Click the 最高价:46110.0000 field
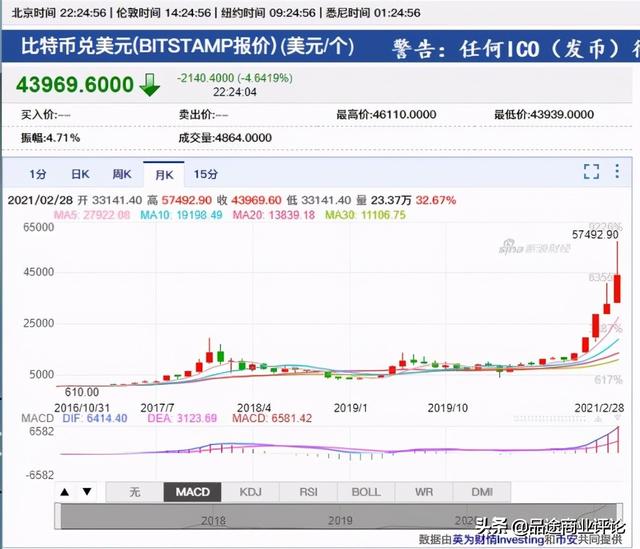 (386, 114)
